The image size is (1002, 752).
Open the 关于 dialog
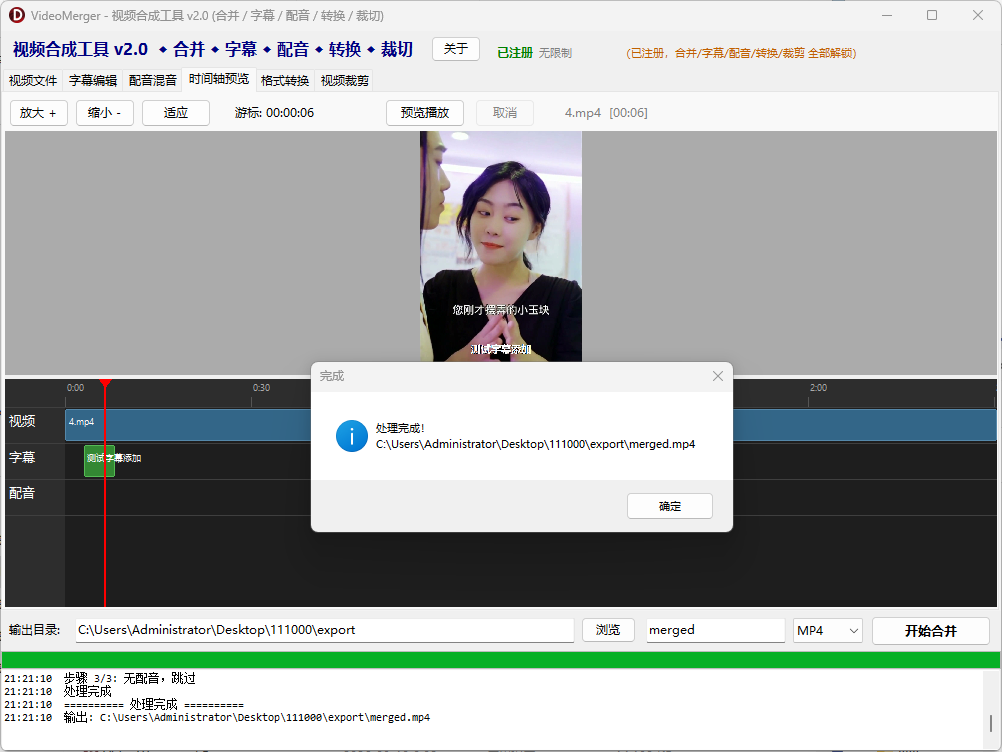455,48
